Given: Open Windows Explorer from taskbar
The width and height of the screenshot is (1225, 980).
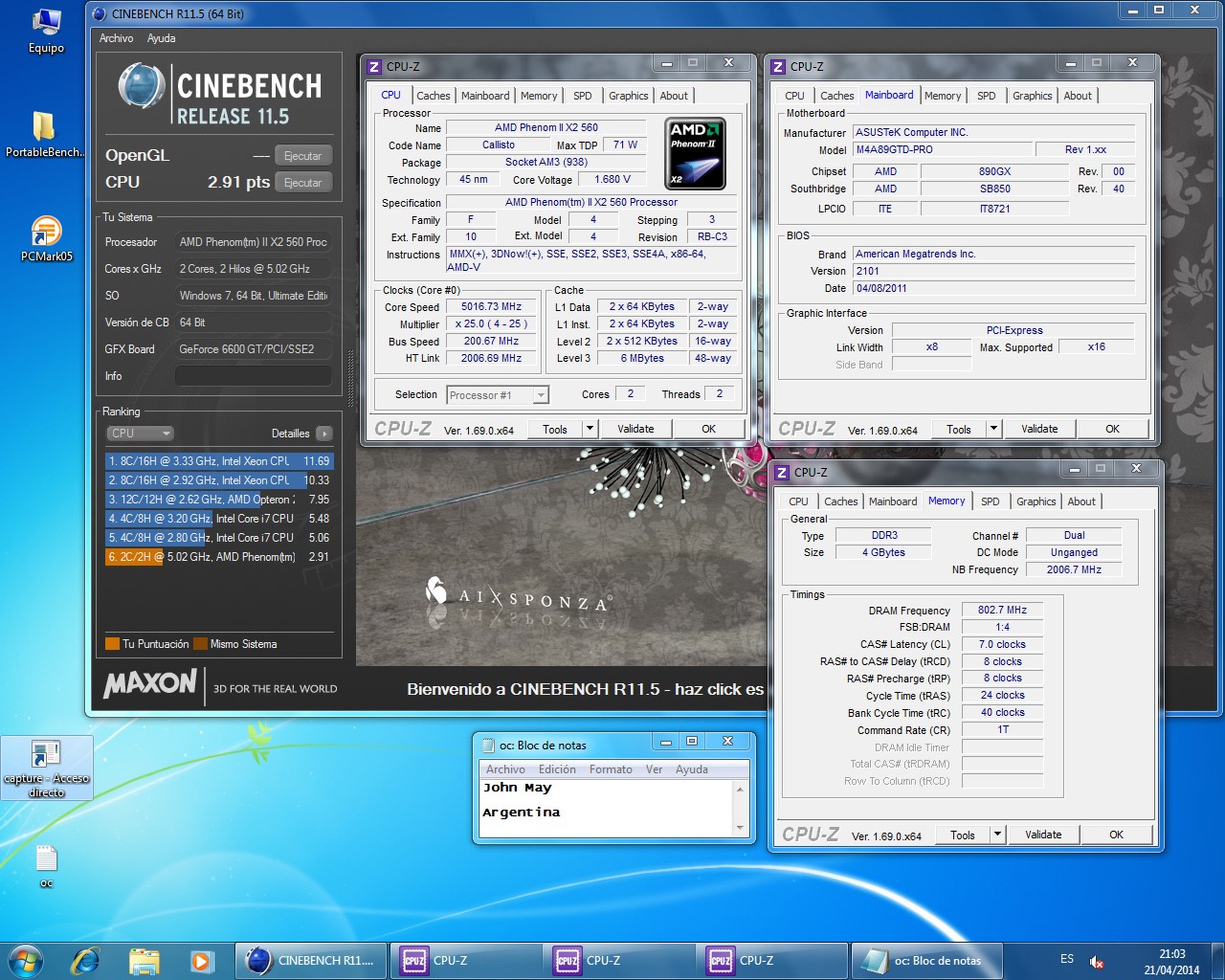Looking at the screenshot, I should [144, 961].
